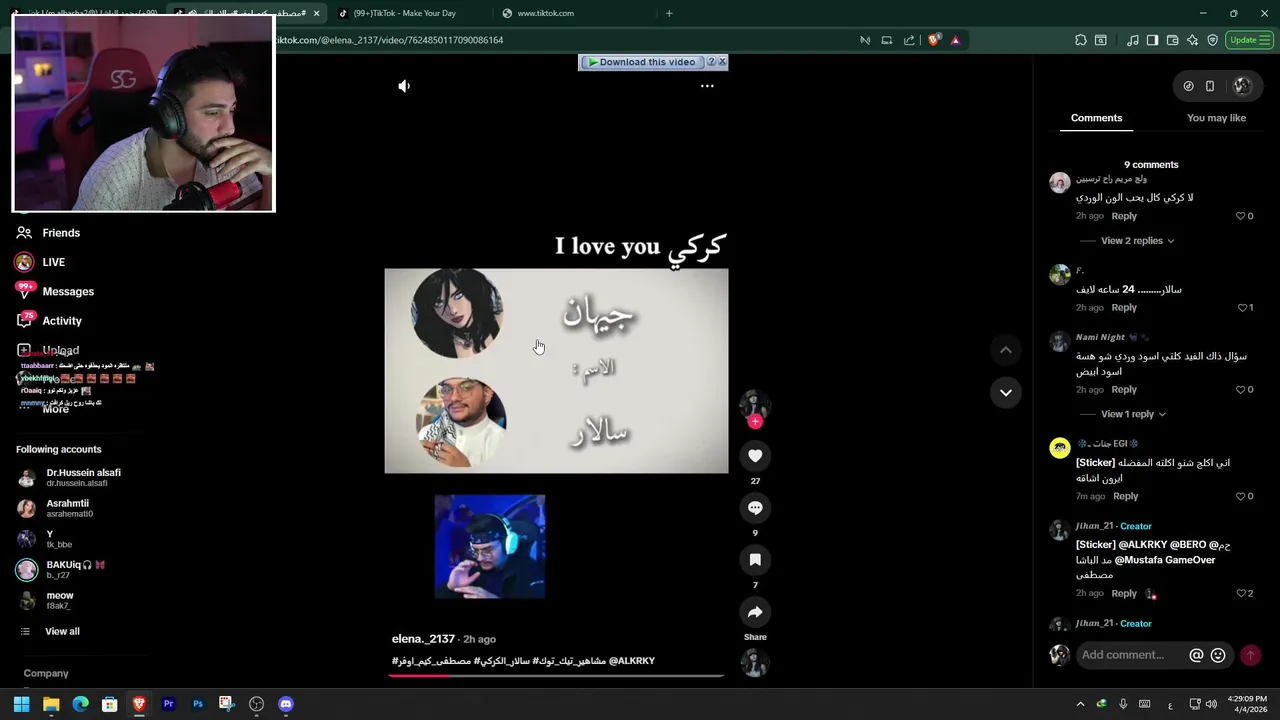Image resolution: width=1280 pixels, height=720 pixels.
Task: Follow the creator with the red plus badge
Action: (755, 422)
